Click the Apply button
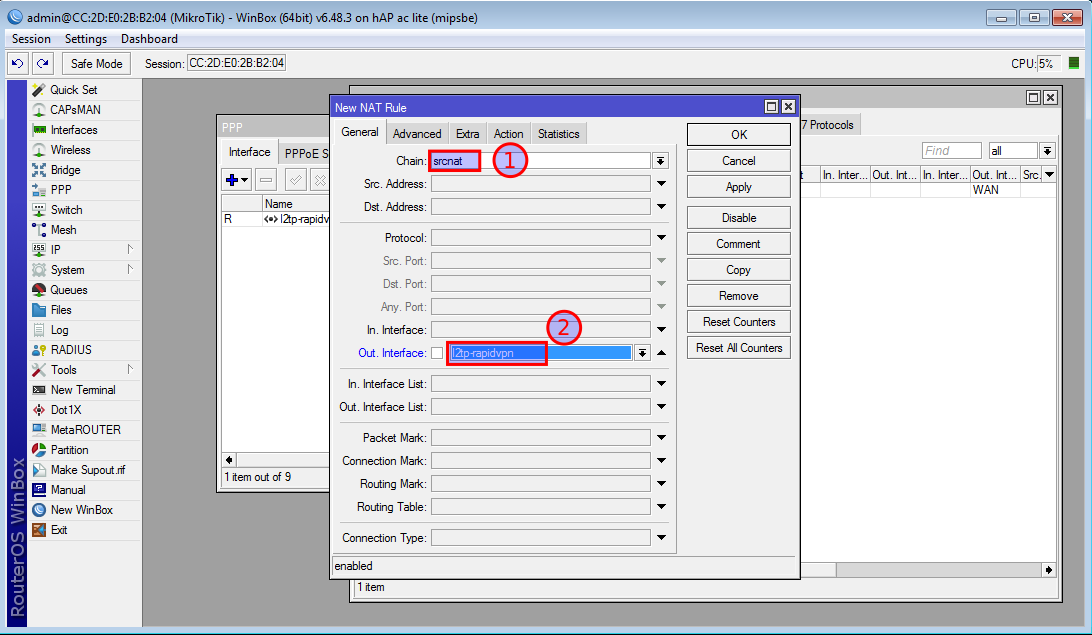The width and height of the screenshot is (1092, 635). (x=739, y=187)
